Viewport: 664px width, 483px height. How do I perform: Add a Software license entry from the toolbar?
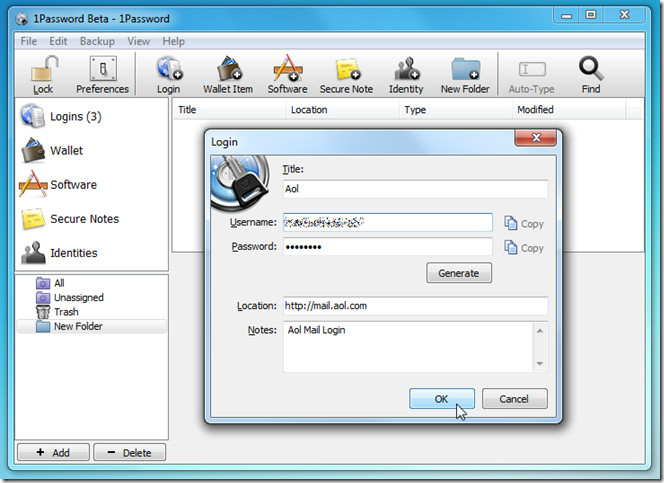(287, 75)
